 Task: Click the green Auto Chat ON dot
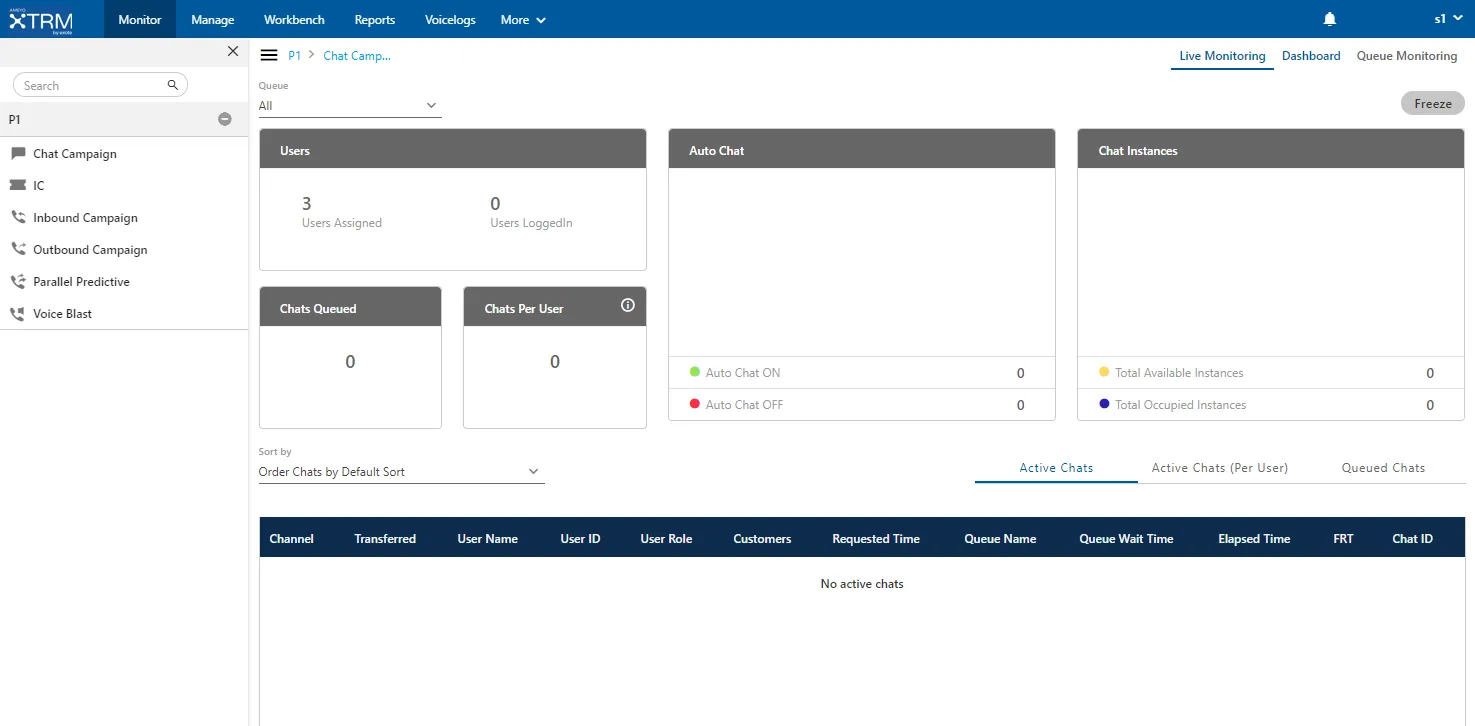[x=695, y=372]
